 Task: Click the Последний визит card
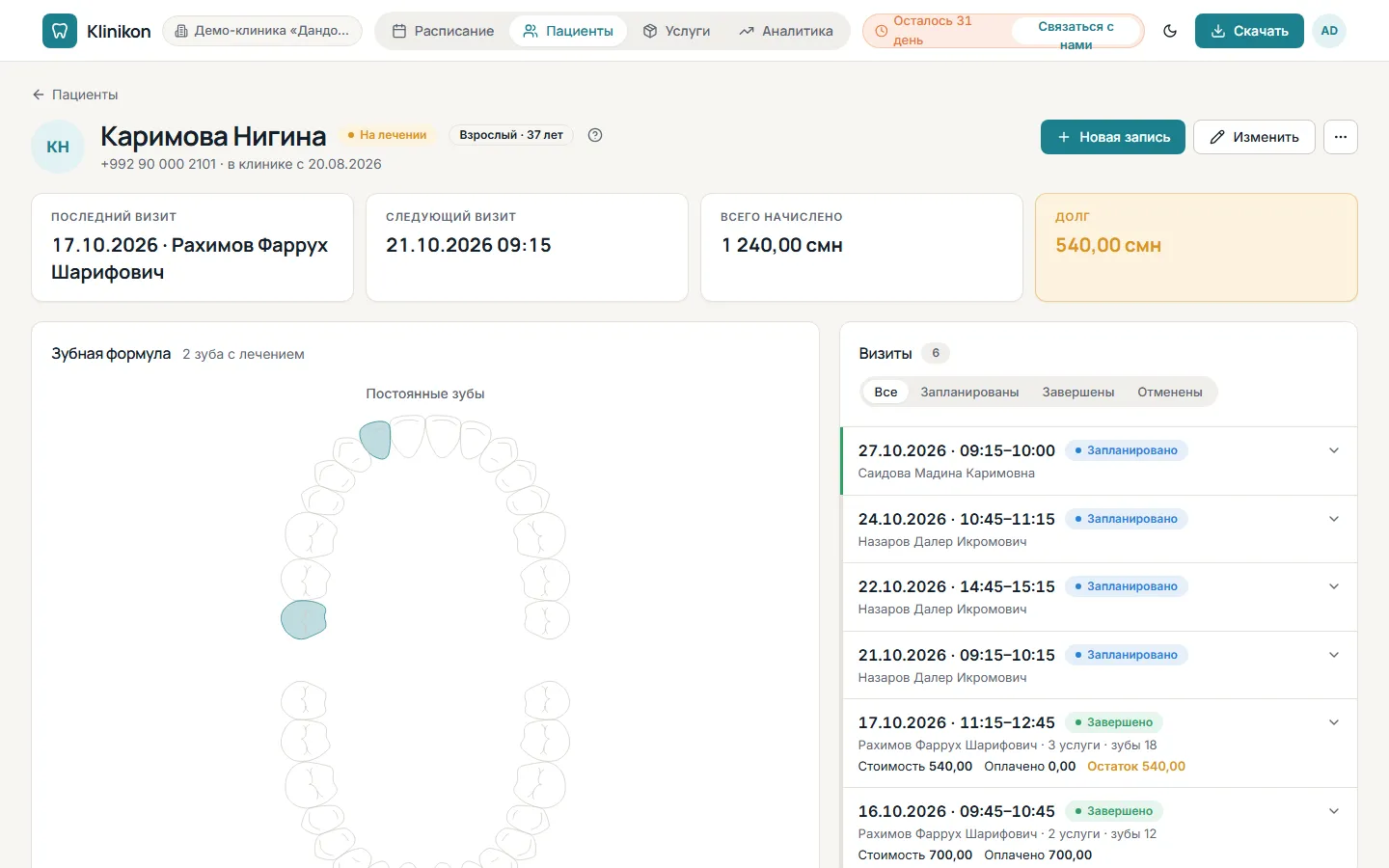pos(192,248)
